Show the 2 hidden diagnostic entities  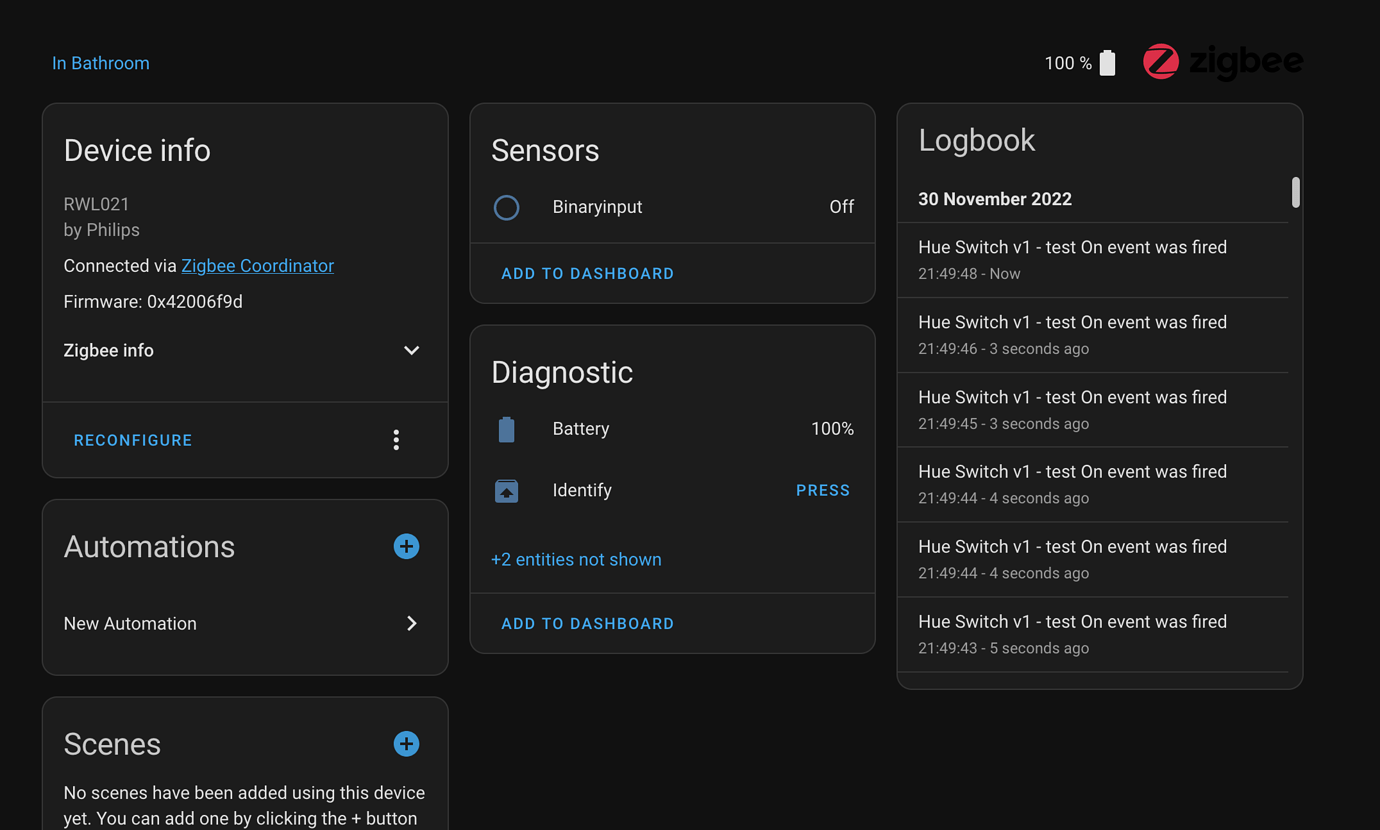click(576, 559)
